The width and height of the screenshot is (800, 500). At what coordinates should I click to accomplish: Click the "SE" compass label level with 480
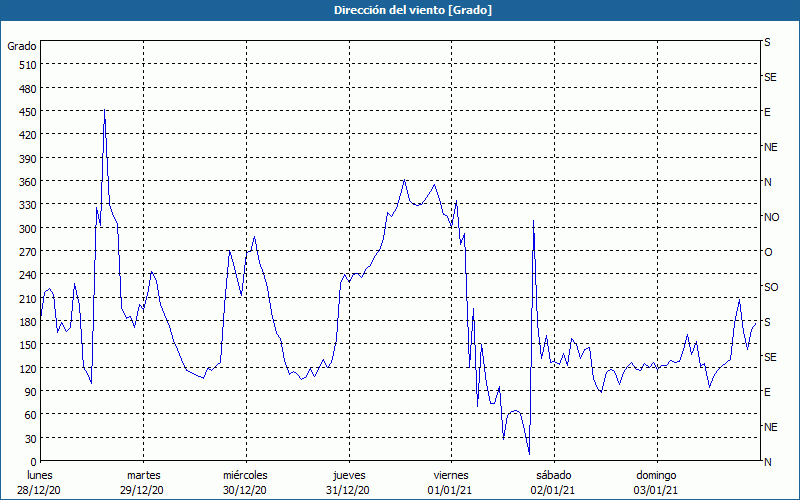coord(770,77)
